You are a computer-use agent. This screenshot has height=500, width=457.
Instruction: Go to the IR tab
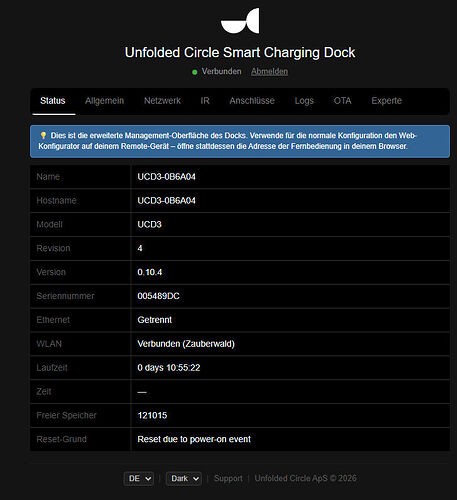click(x=205, y=101)
